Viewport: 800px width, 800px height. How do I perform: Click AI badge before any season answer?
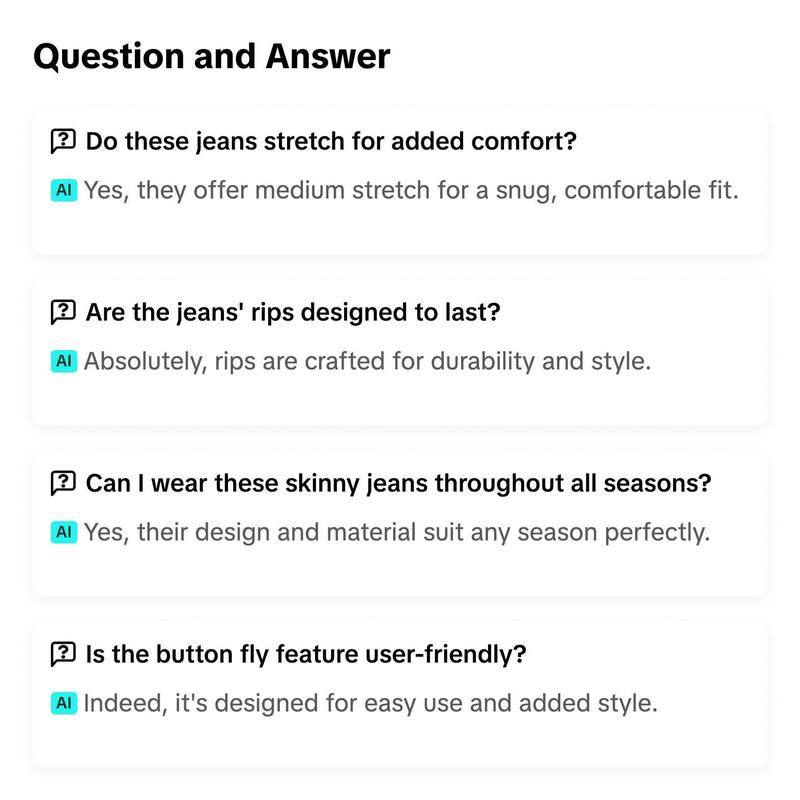pyautogui.click(x=64, y=532)
